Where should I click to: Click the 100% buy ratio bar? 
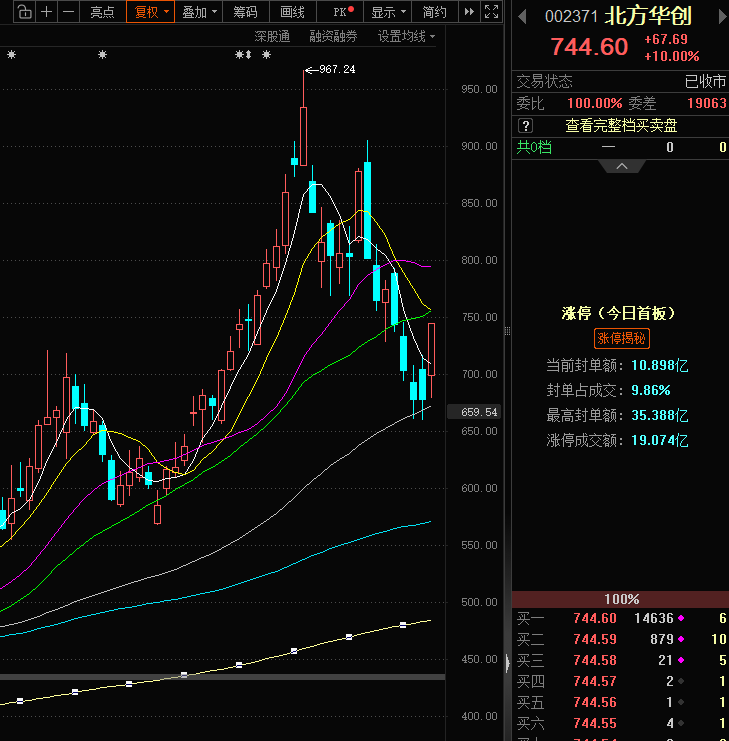(x=620, y=599)
